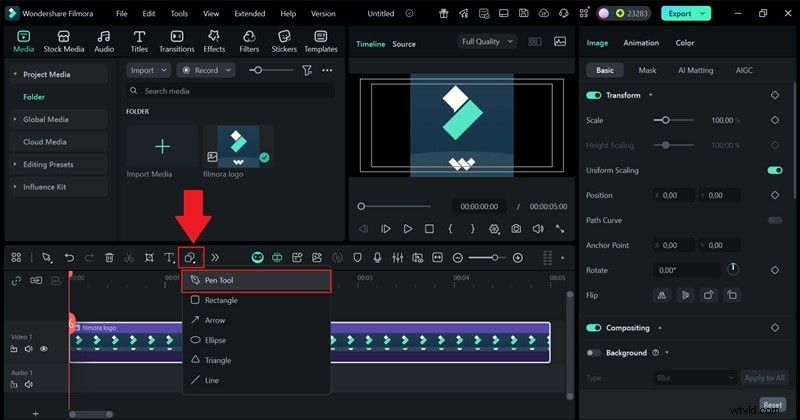This screenshot has width=800, height=420.
Task: Select Ellipse from shape menu
Action: tap(257, 340)
